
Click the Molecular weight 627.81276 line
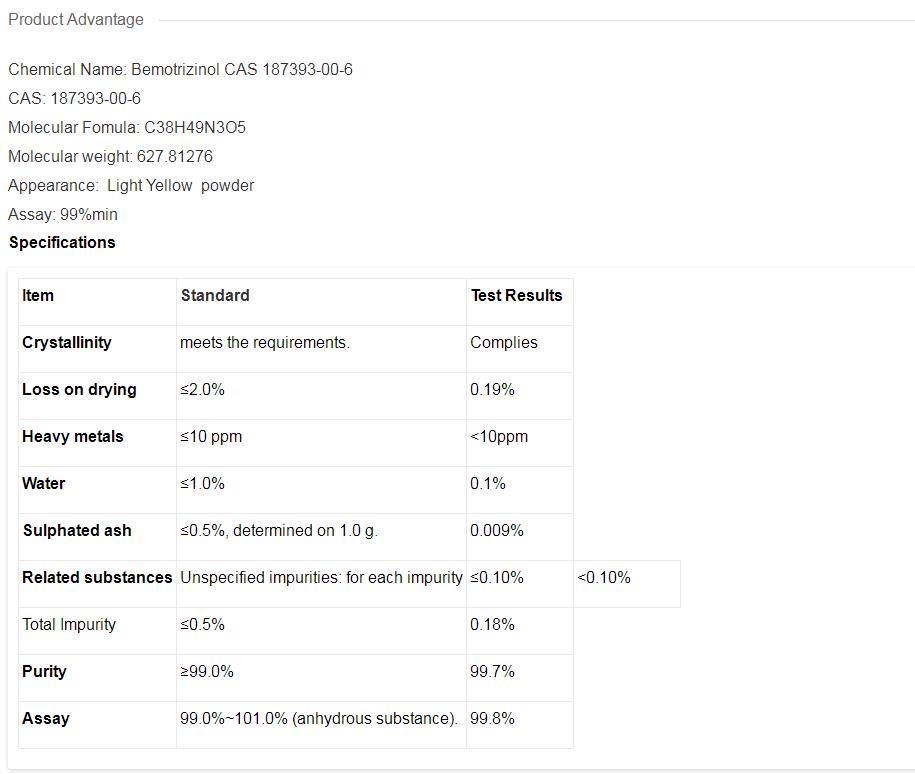click(110, 157)
